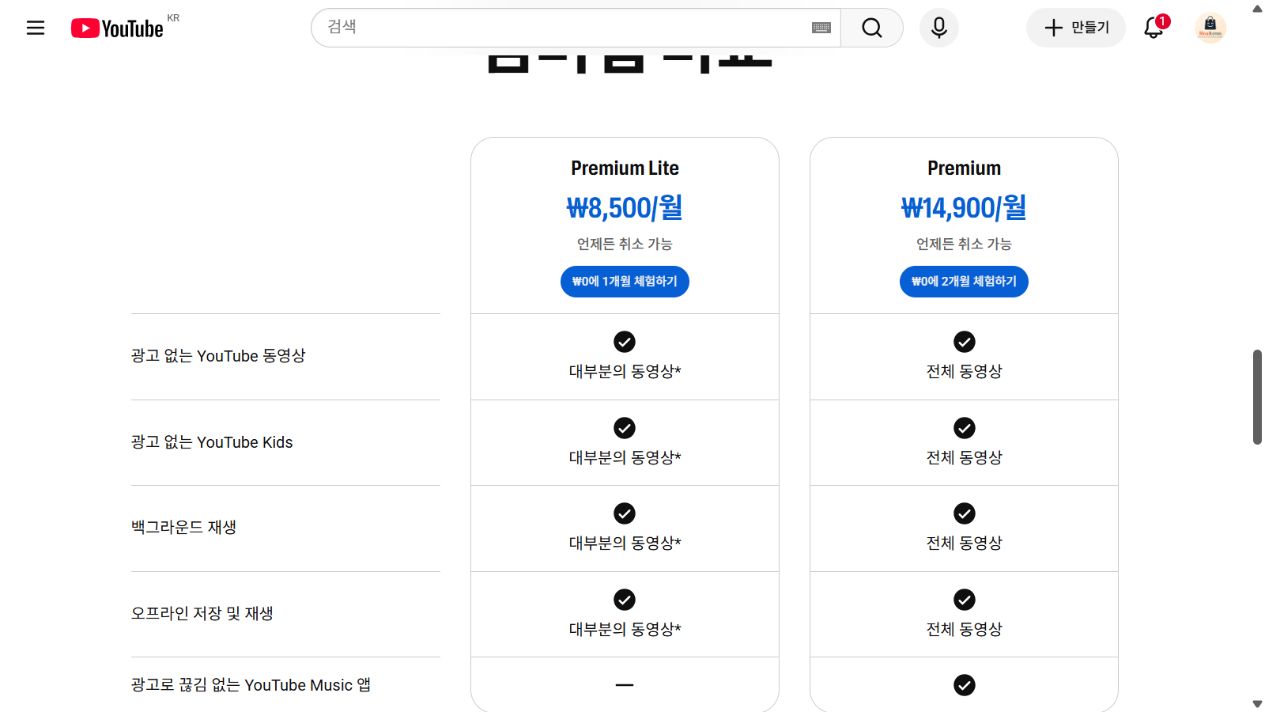
Task: Click the 광고 없는 YouTube Kids row label
Action: pyautogui.click(x=212, y=442)
